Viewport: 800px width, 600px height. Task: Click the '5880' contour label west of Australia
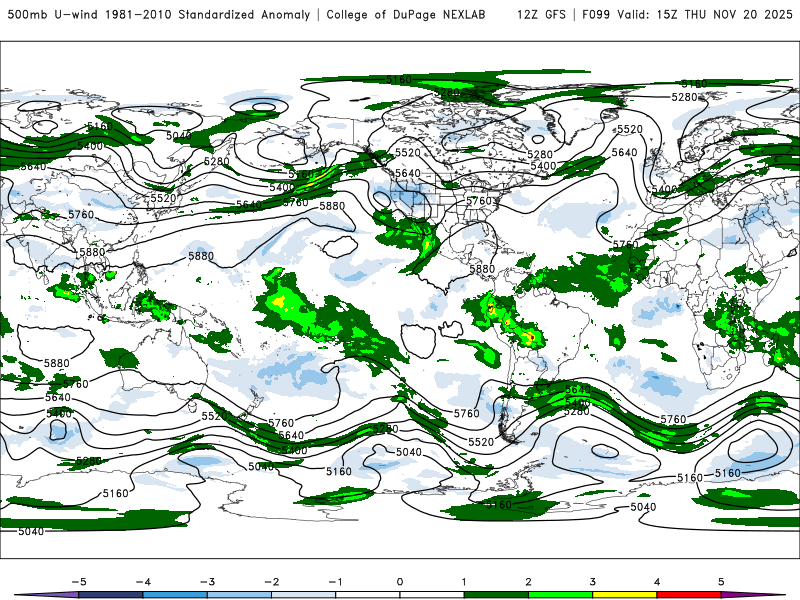pyautogui.click(x=57, y=363)
